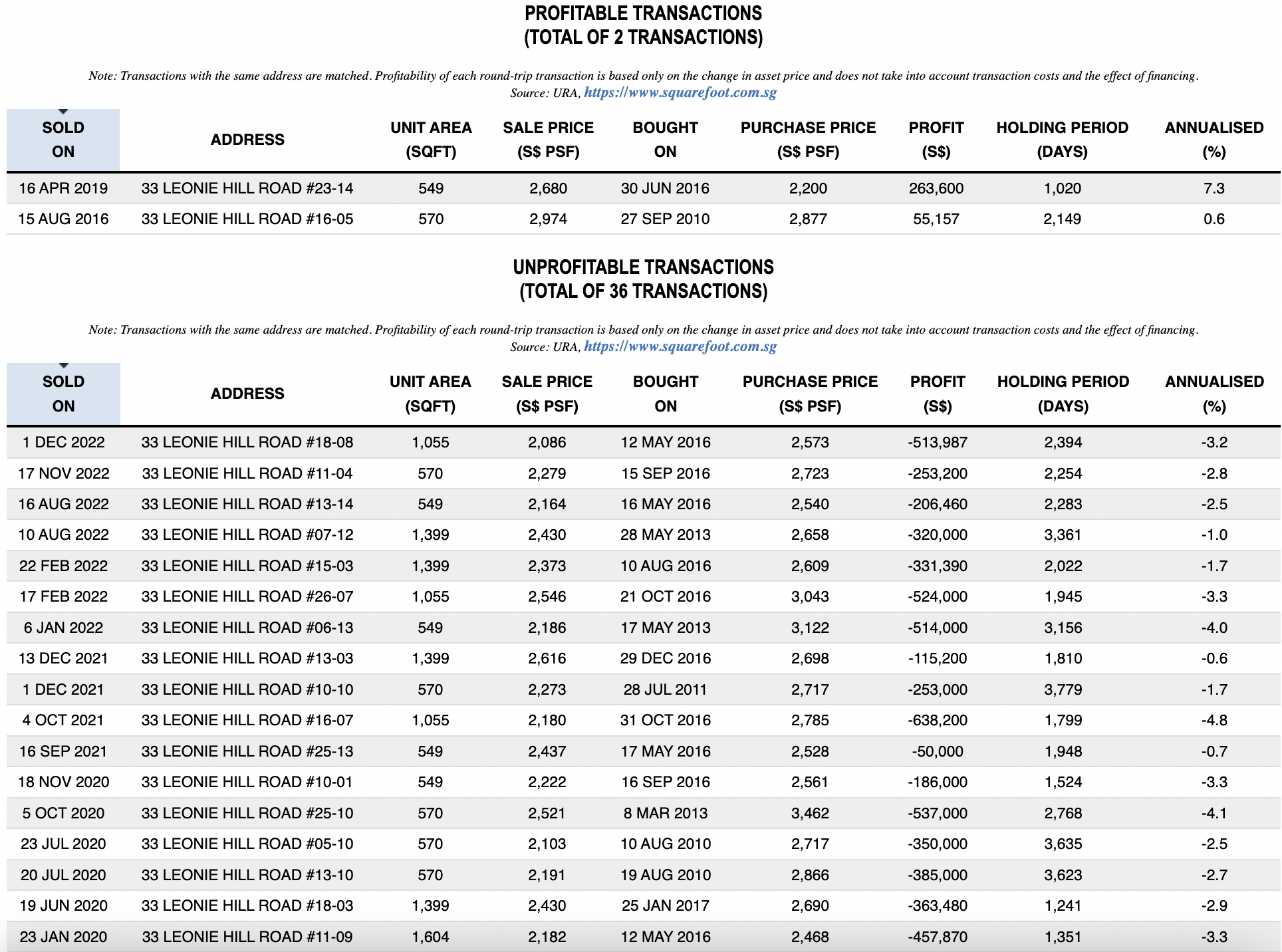Sort unprofitable table by ADDRESS column
This screenshot has height=952, width=1282.
point(247,394)
